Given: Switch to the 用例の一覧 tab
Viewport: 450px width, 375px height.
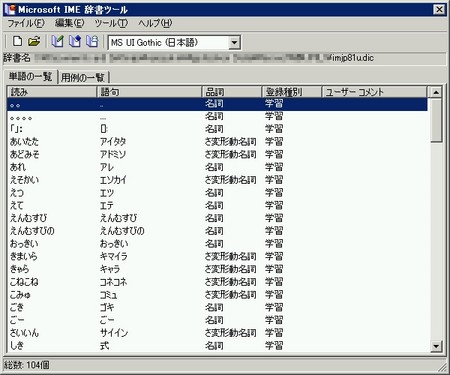Looking at the screenshot, I should click(x=83, y=77).
